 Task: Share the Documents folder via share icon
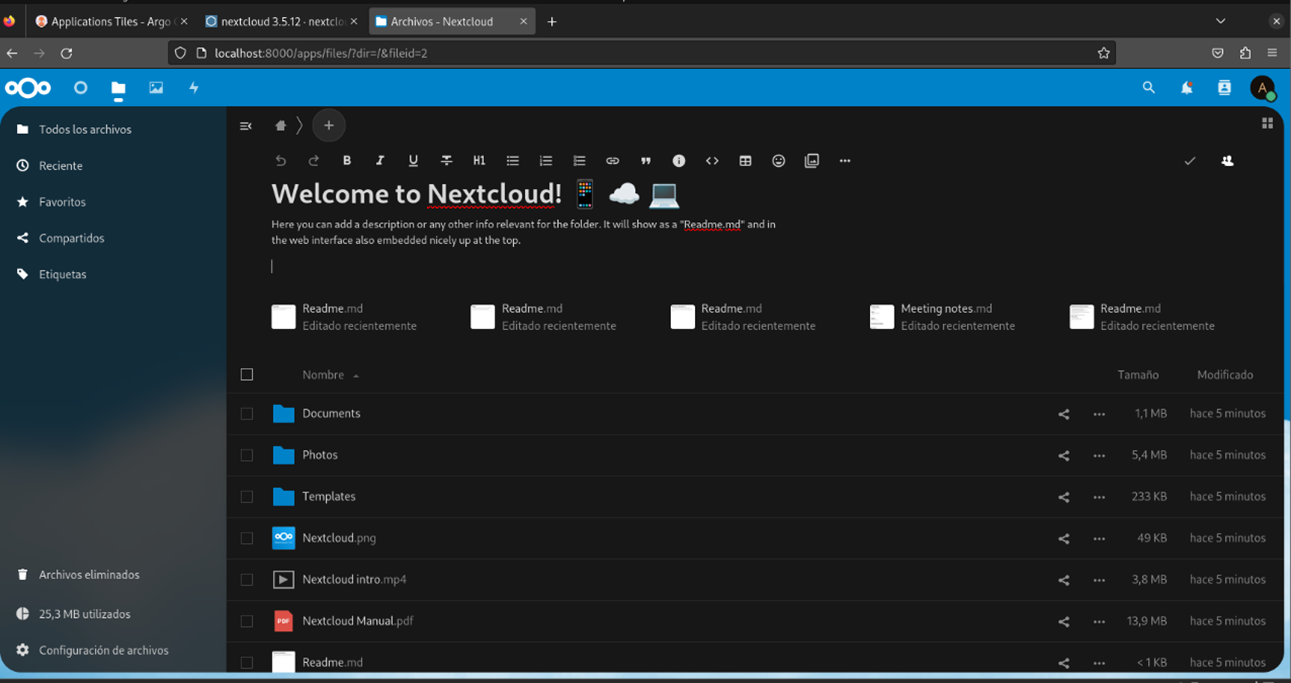pyautogui.click(x=1063, y=414)
